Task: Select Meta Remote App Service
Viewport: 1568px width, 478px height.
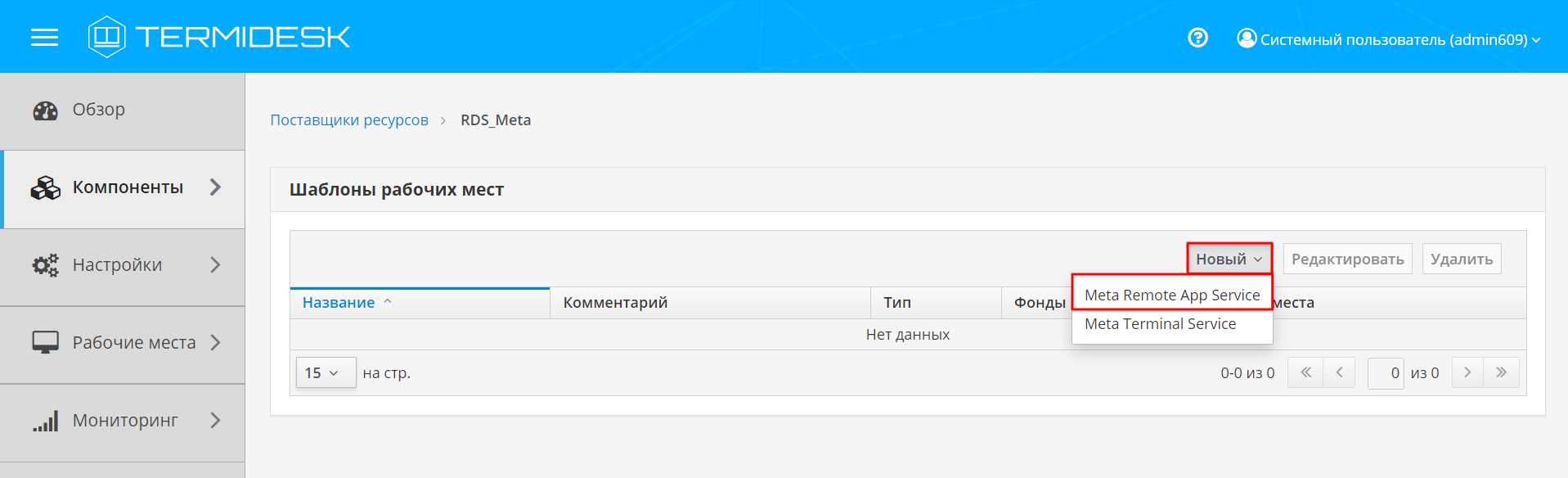Action: [1172, 295]
